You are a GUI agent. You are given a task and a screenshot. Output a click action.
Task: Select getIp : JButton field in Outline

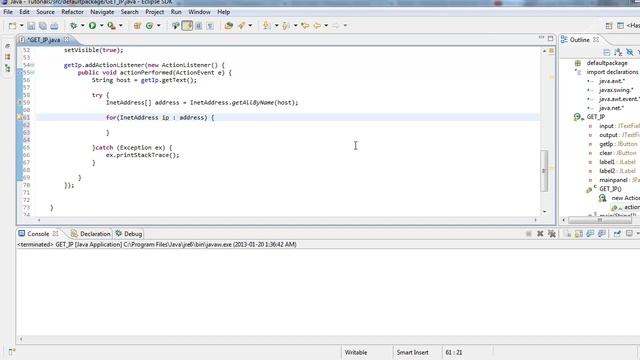point(618,144)
